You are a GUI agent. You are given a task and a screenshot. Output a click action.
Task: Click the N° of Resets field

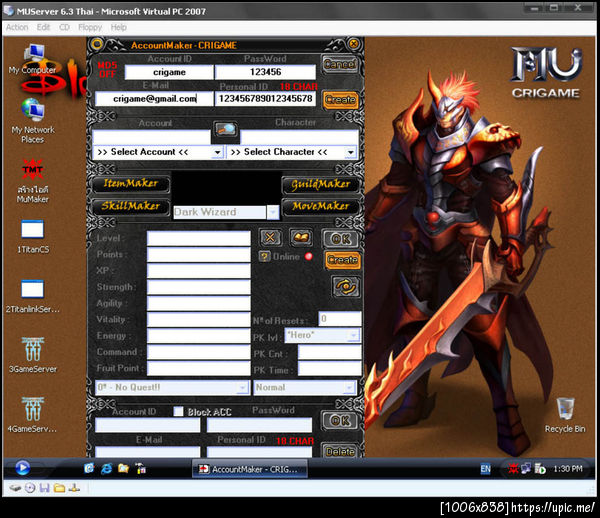click(340, 319)
